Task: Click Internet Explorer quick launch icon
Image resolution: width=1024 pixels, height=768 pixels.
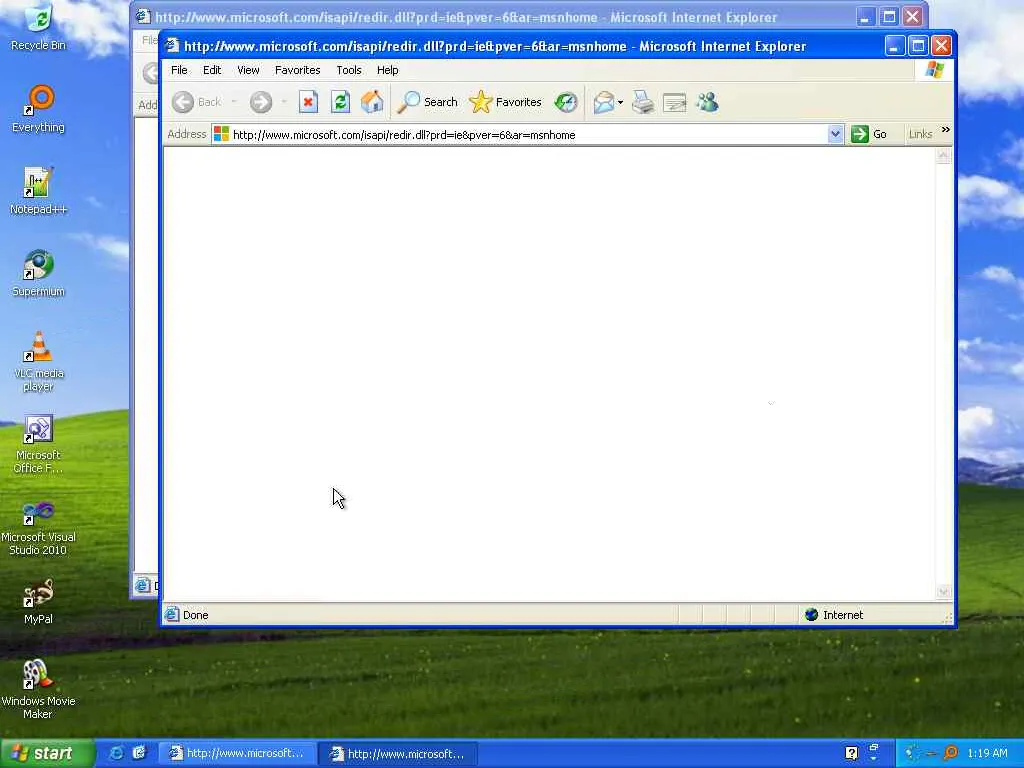Action: pos(116,753)
